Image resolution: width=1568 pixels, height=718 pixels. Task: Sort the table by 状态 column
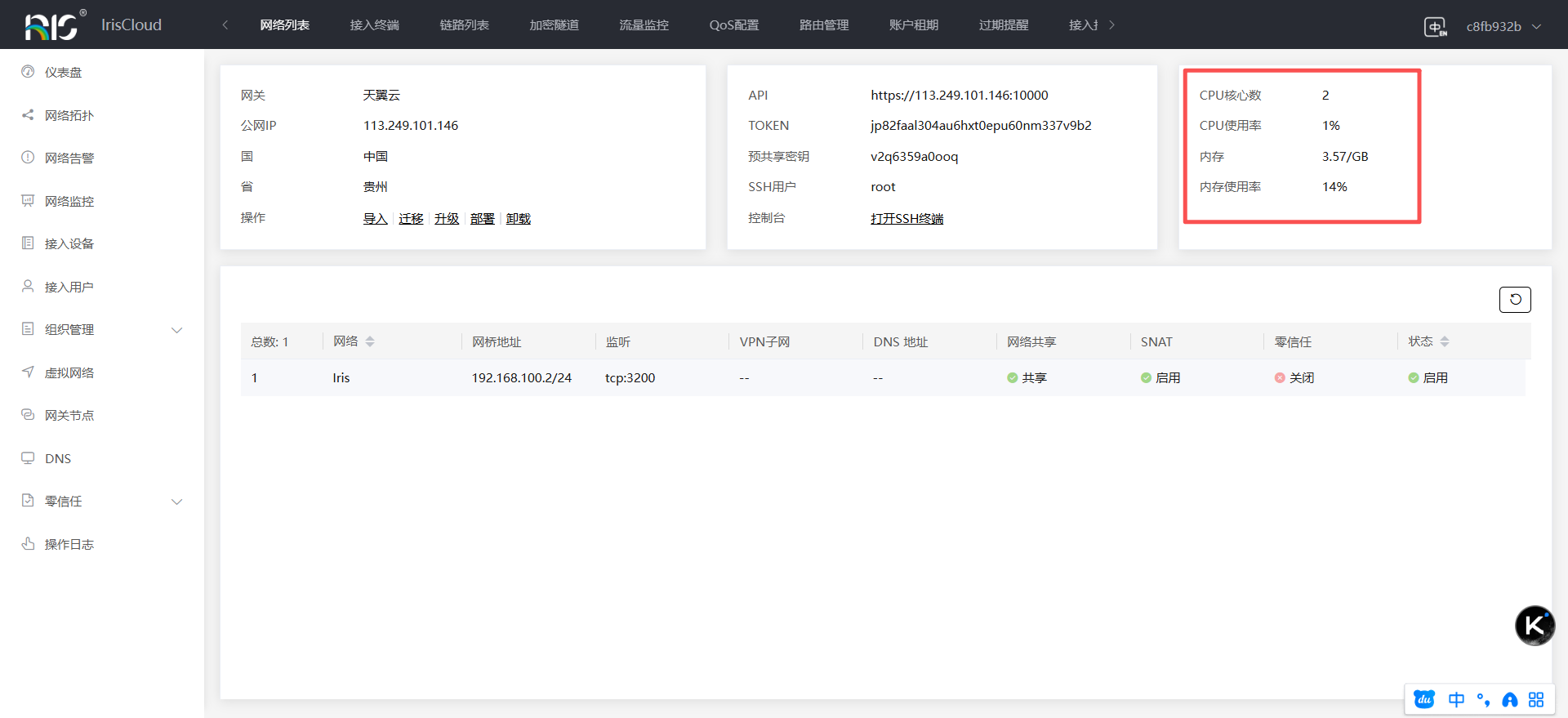click(x=1445, y=341)
